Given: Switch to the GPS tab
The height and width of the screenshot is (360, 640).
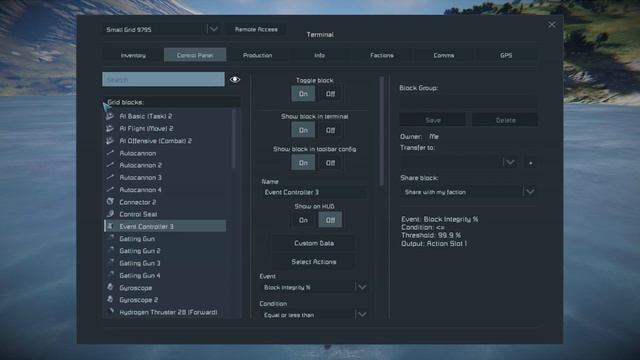Looking at the screenshot, I should tap(506, 55).
